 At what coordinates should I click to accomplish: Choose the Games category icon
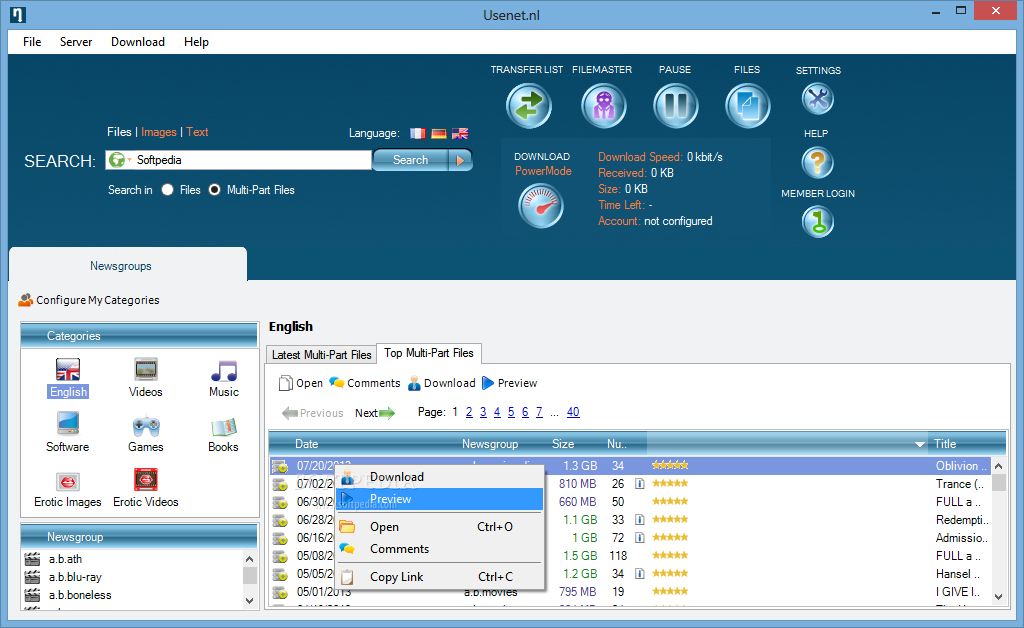click(146, 426)
